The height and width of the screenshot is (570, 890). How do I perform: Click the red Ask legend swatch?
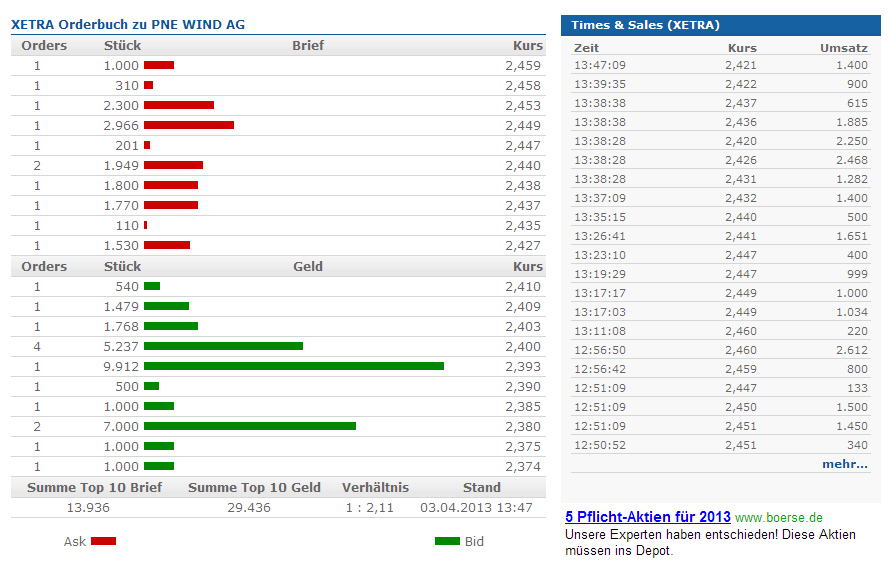coord(103,541)
